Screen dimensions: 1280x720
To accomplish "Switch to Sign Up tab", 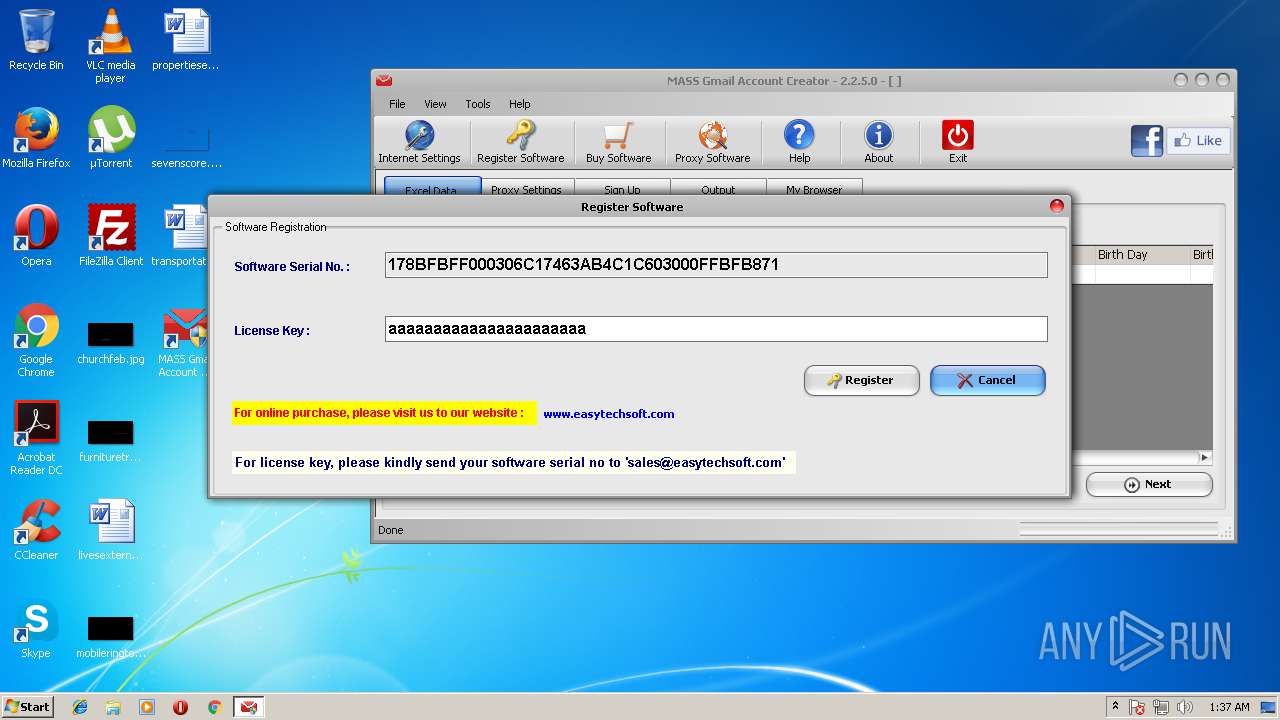I will click(622, 187).
